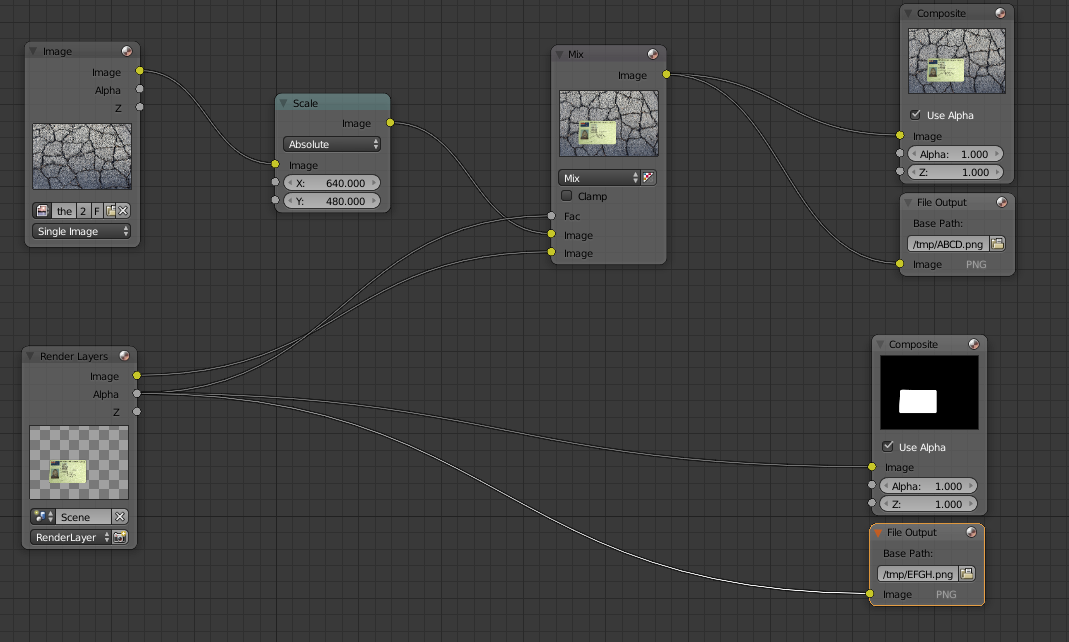Click Scale node Image output socket

coord(390,123)
